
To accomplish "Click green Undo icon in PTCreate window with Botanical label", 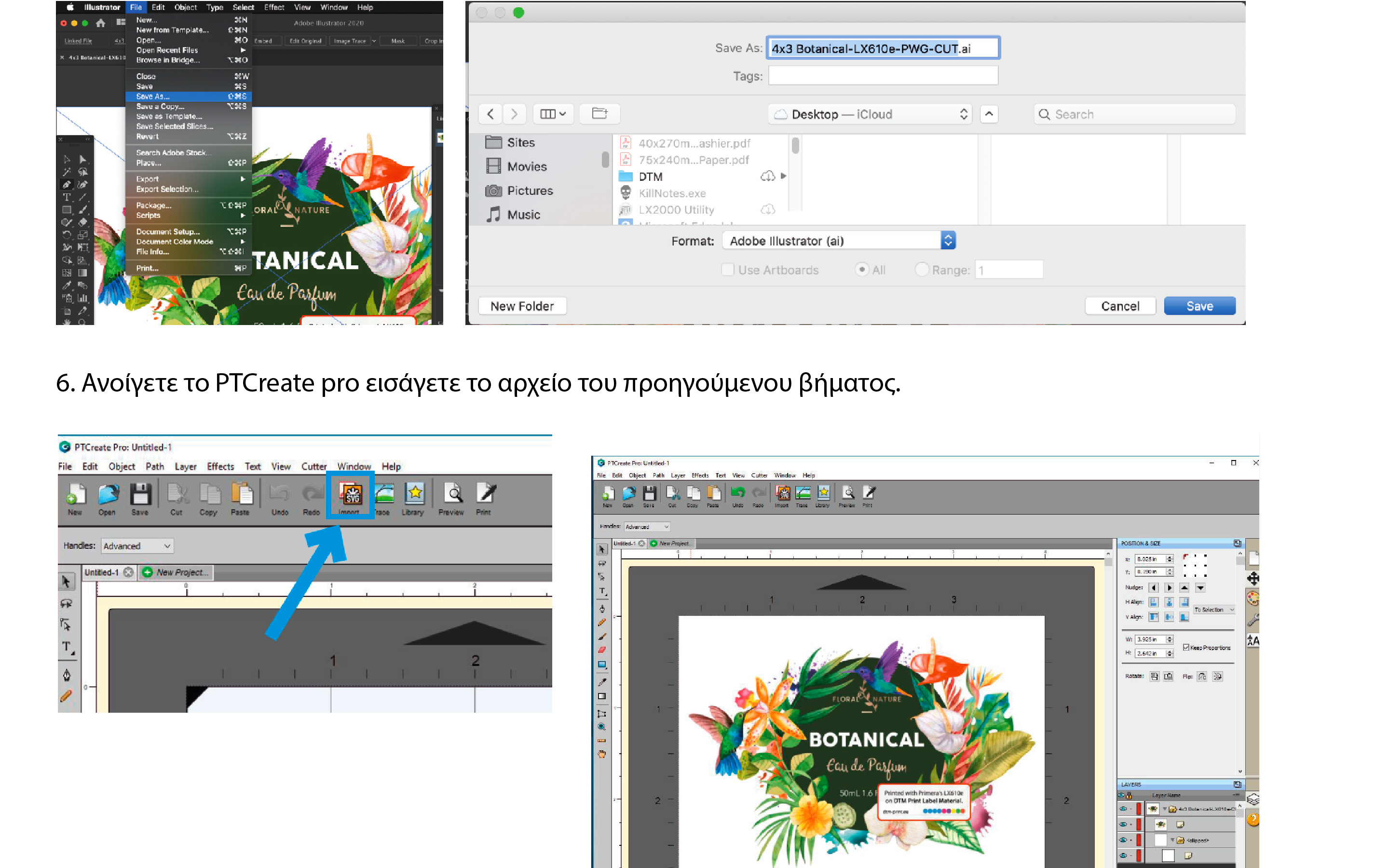I will coord(737,492).
